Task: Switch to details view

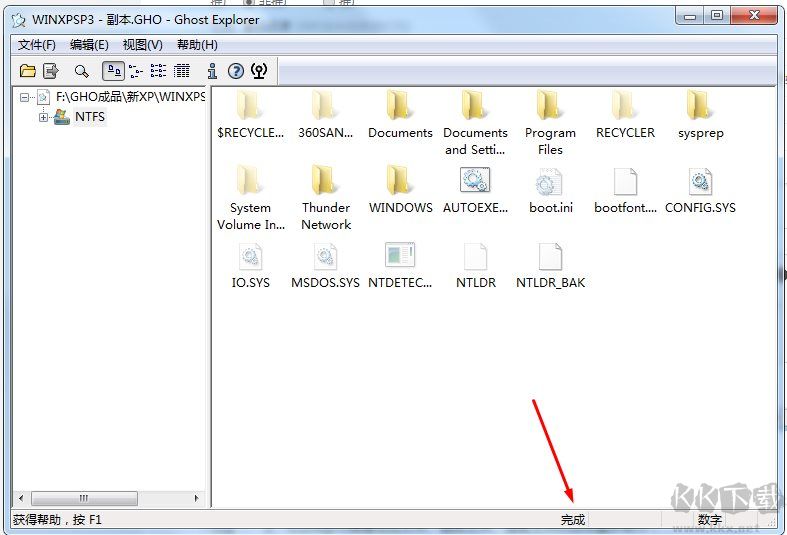Action: point(181,71)
